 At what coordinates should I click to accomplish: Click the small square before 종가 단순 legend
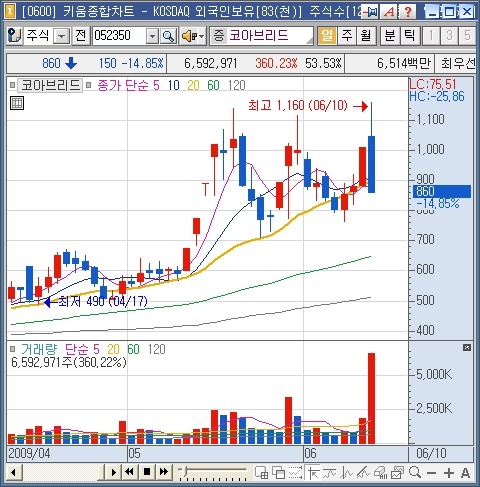pyautogui.click(x=88, y=85)
